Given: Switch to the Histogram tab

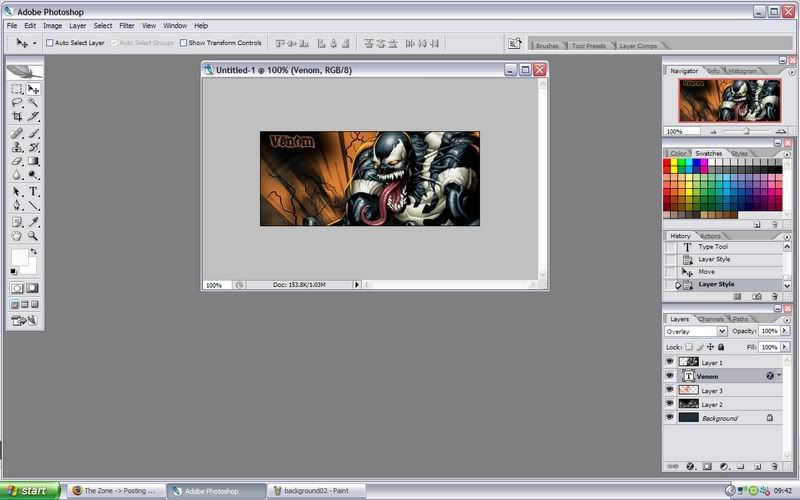Looking at the screenshot, I should tap(742, 71).
